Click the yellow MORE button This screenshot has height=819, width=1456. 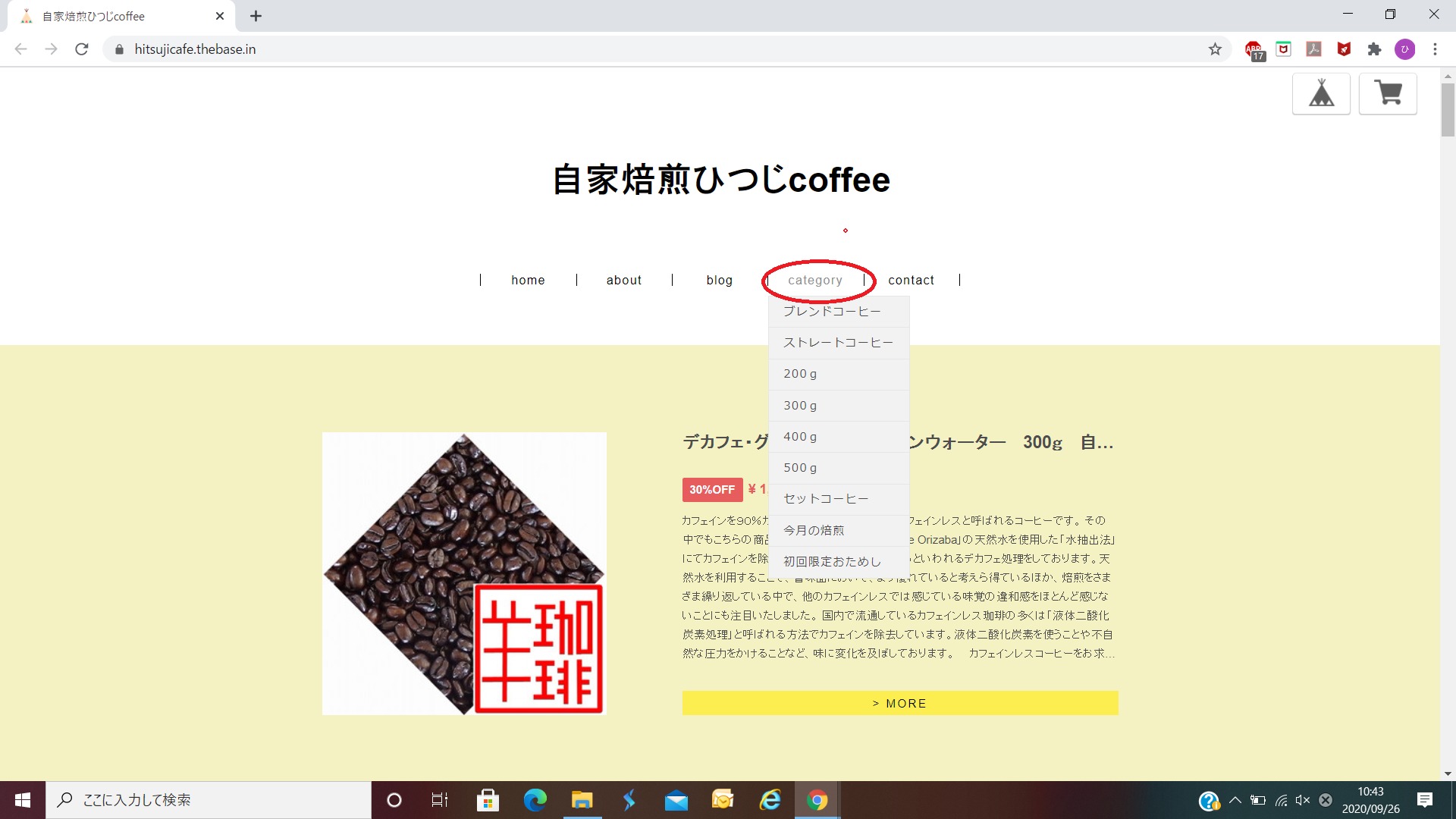coord(899,703)
